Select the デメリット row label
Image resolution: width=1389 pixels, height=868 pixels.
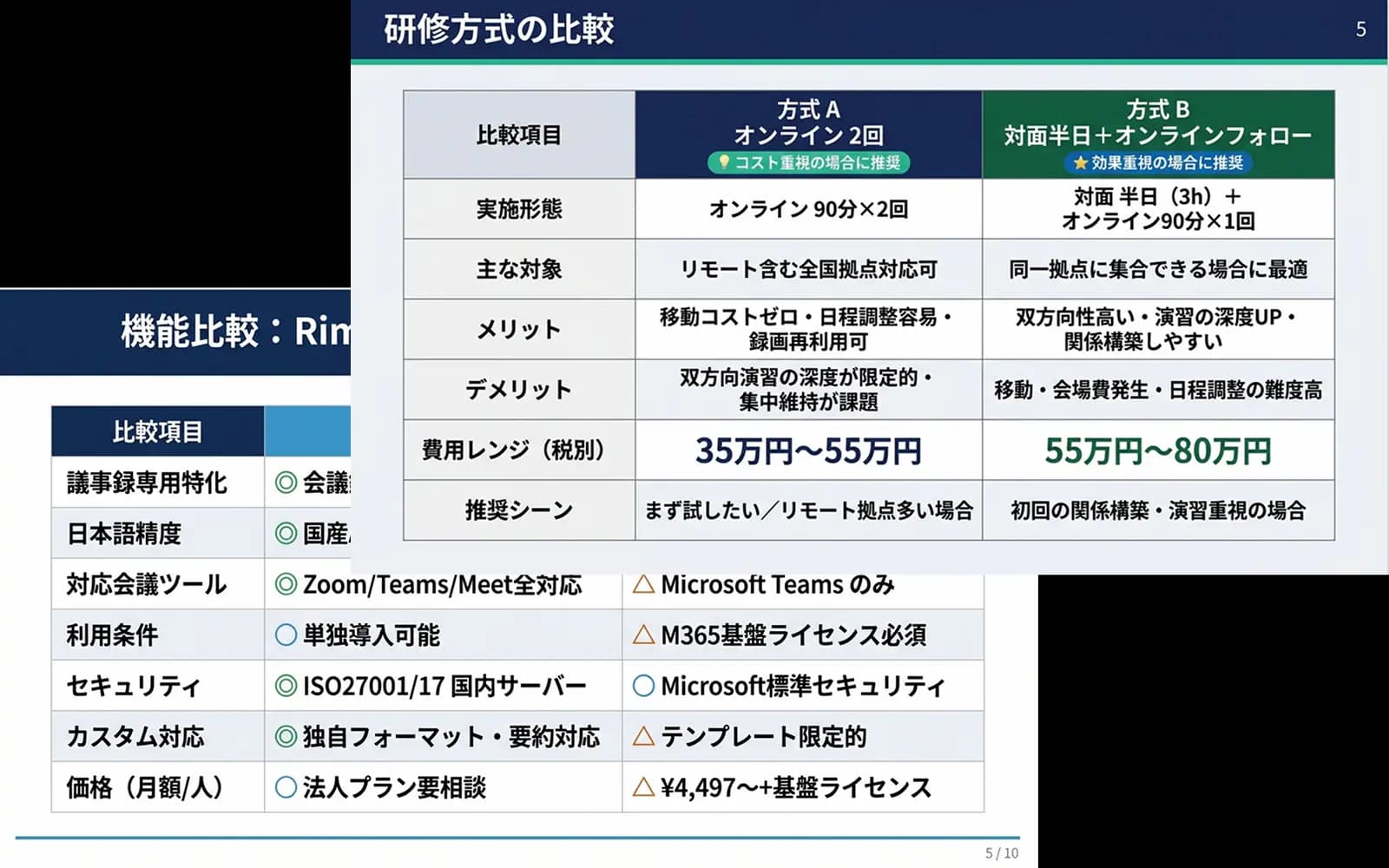click(x=519, y=390)
